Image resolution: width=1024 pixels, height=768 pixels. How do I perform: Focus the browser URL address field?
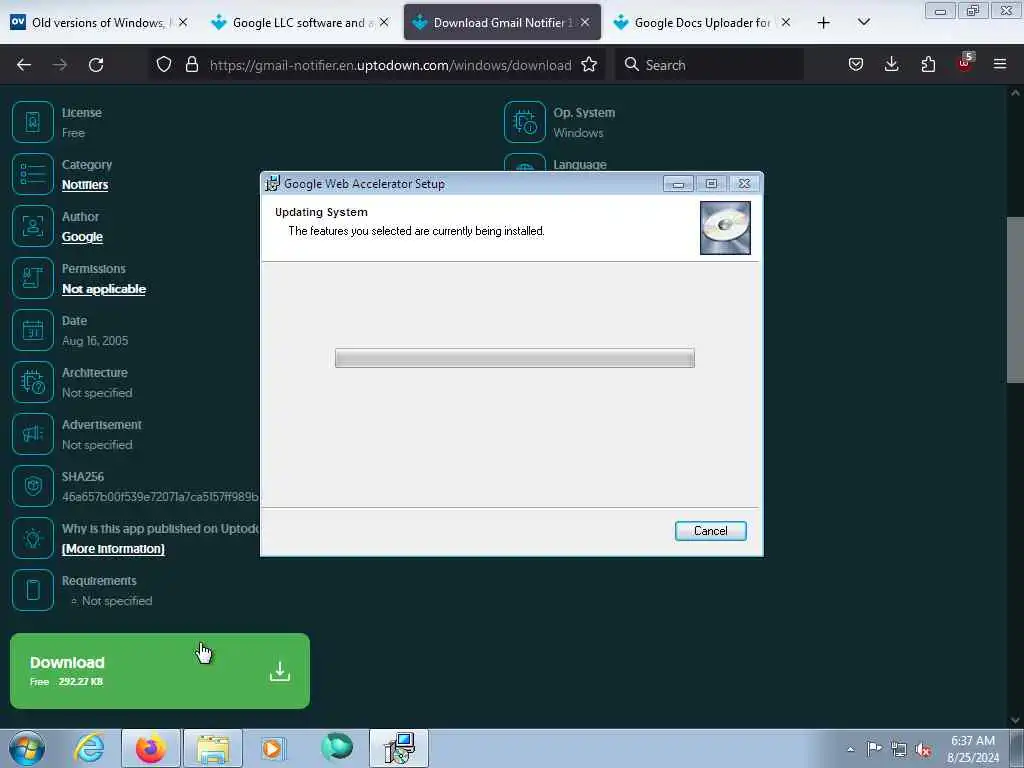click(x=390, y=65)
